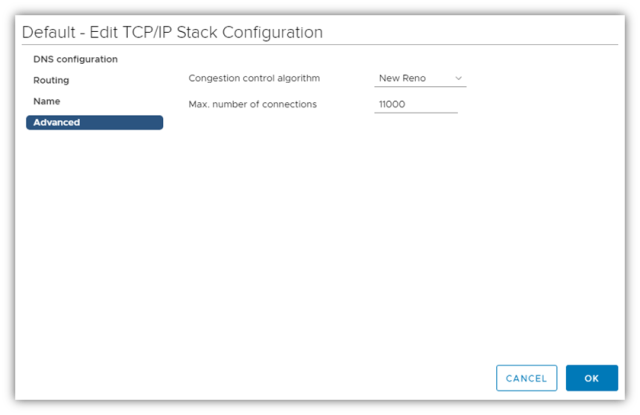Confirm changes with the OK button
This screenshot has height=415, width=640.
[x=591, y=378]
